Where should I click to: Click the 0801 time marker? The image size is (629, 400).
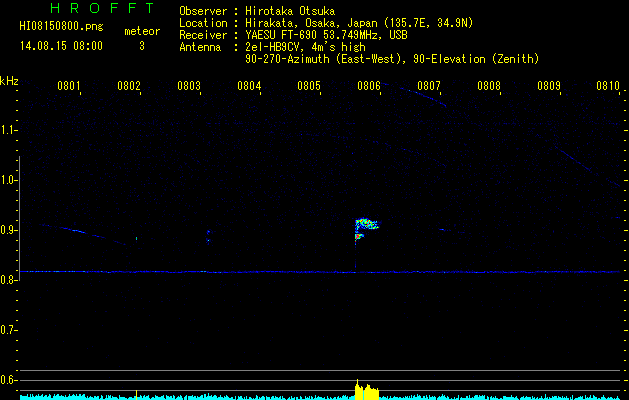point(69,86)
